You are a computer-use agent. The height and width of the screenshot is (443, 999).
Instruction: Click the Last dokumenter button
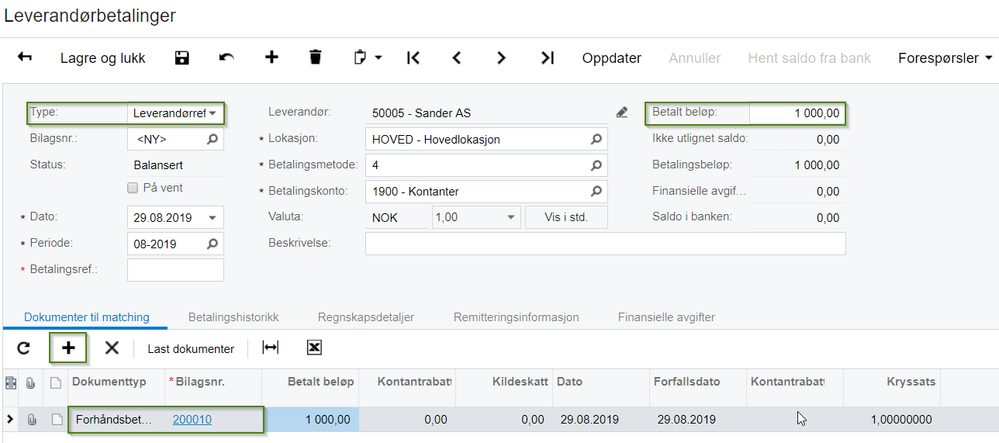click(x=190, y=348)
